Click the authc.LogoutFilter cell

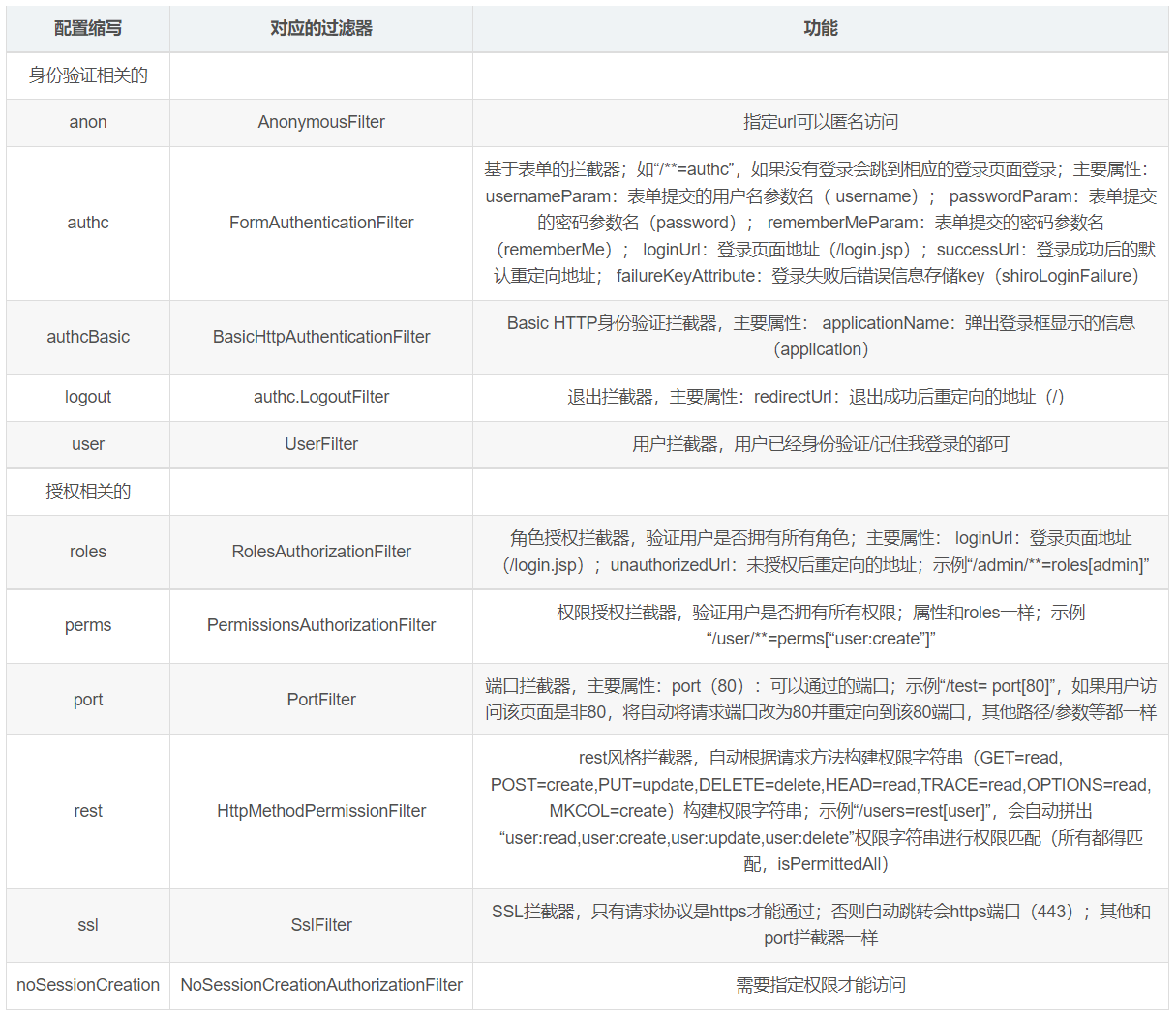click(321, 397)
